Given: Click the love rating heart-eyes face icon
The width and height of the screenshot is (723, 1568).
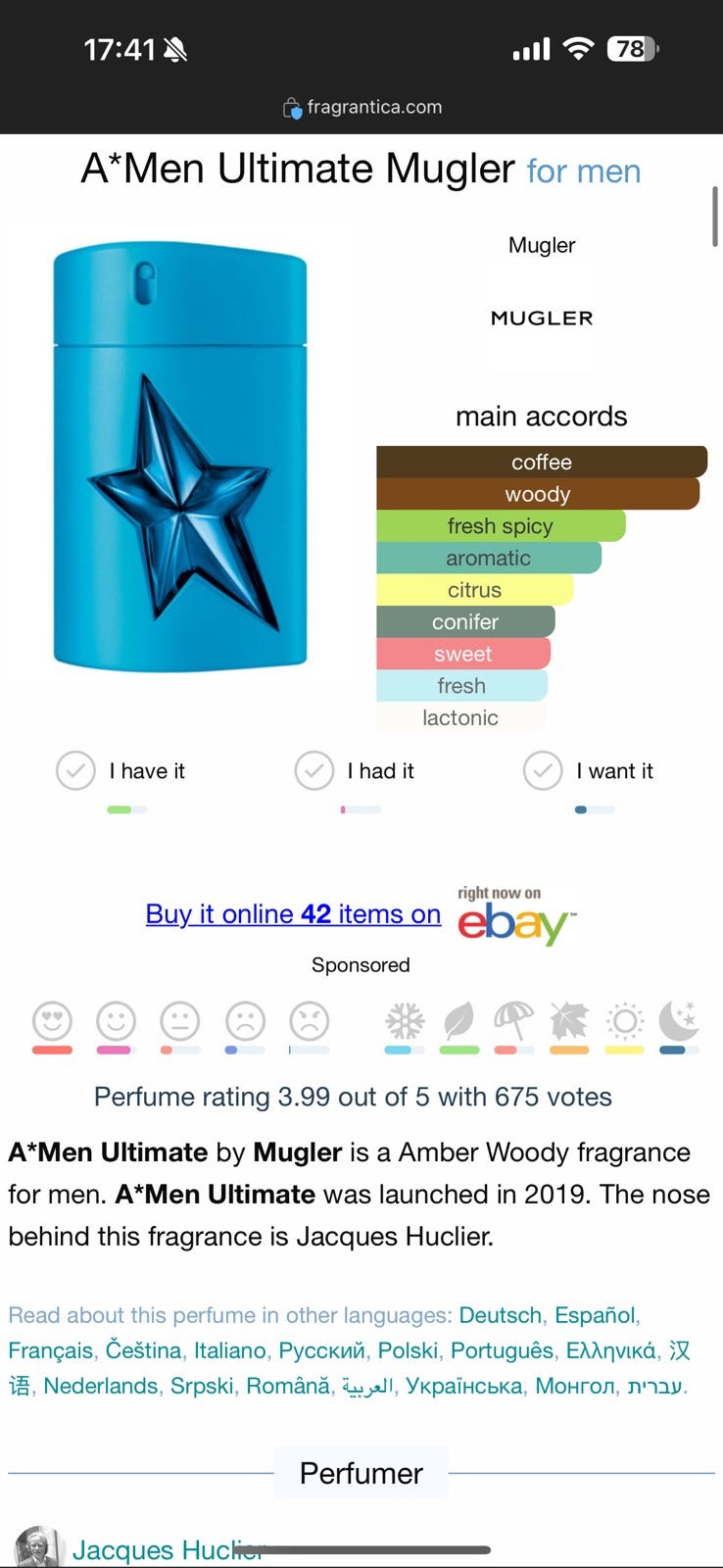Looking at the screenshot, I should [52, 1021].
